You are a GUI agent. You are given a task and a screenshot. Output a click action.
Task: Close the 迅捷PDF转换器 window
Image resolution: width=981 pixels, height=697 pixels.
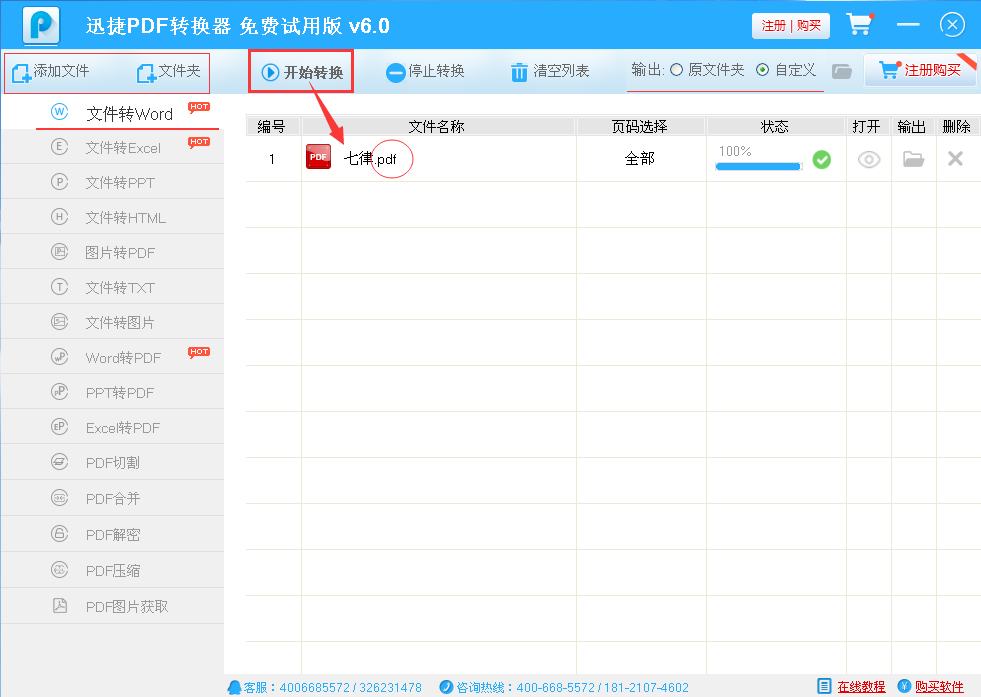pos(952,24)
